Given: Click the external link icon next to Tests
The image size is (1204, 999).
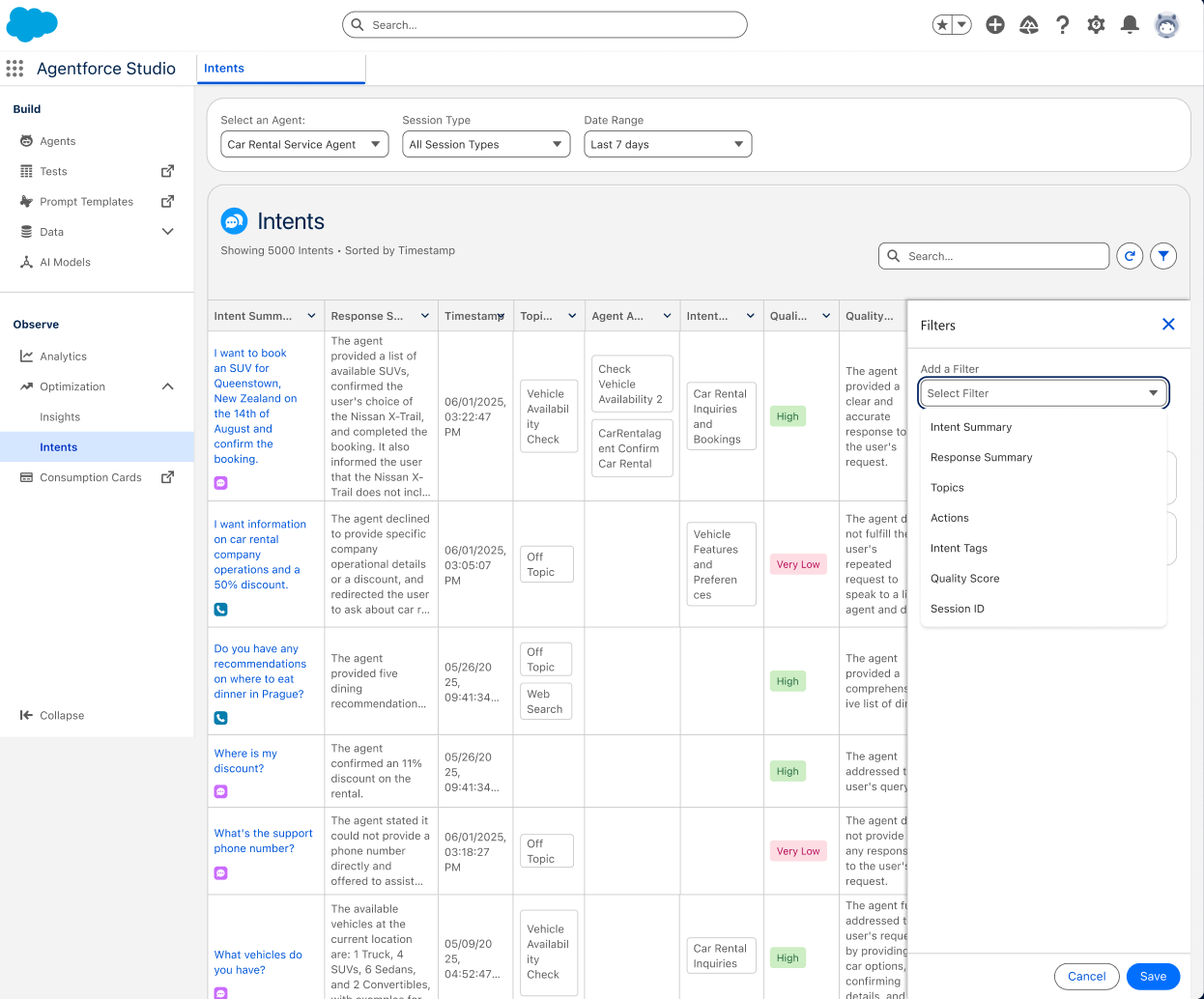Looking at the screenshot, I should pos(166,170).
